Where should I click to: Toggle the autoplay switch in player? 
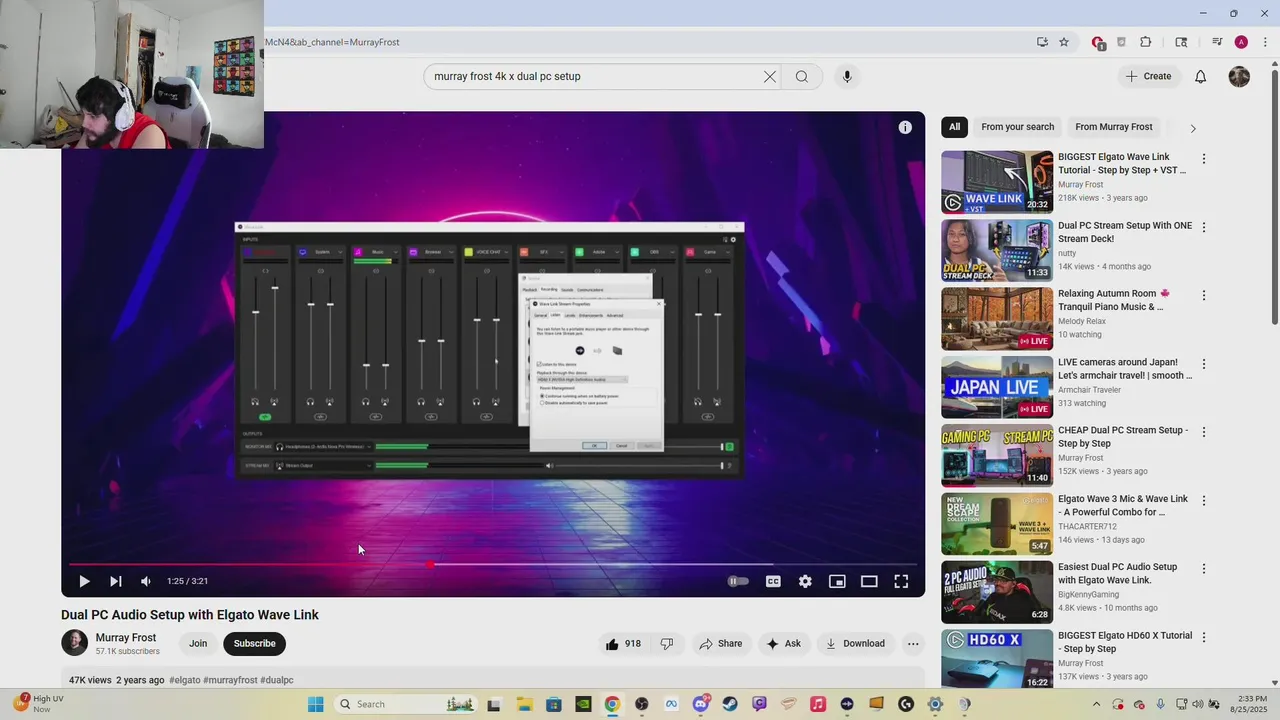point(738,581)
